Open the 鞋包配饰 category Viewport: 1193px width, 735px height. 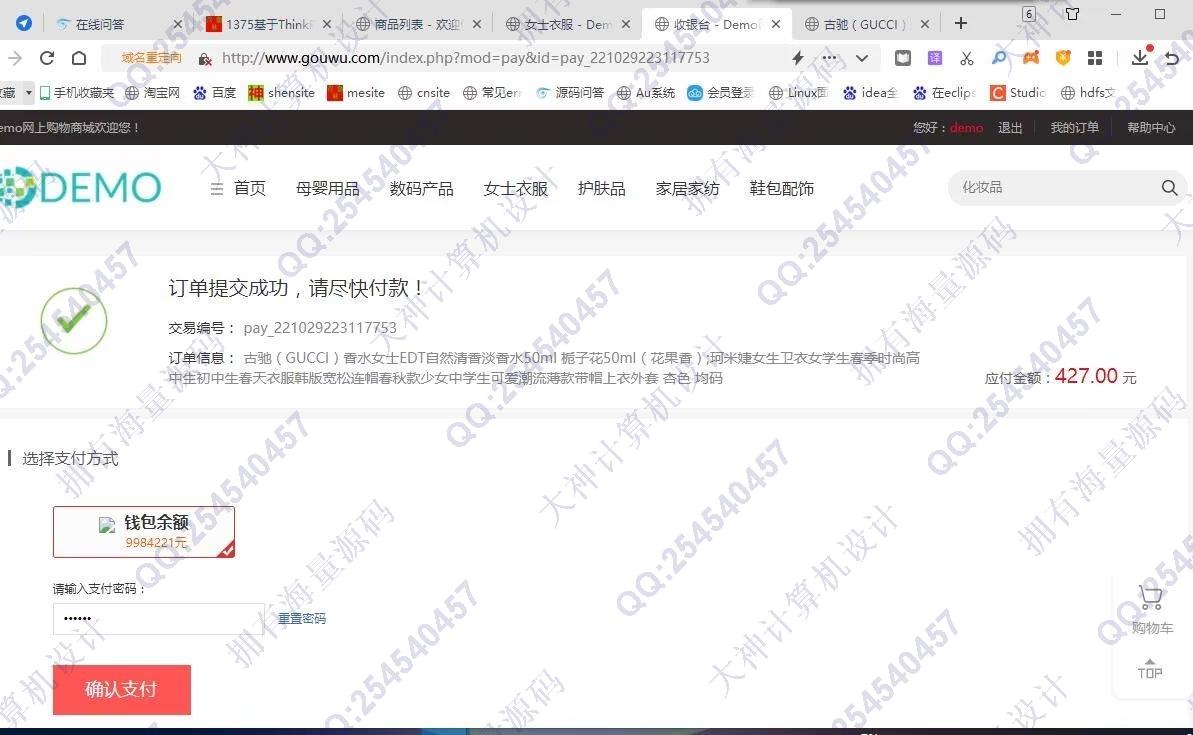point(781,189)
